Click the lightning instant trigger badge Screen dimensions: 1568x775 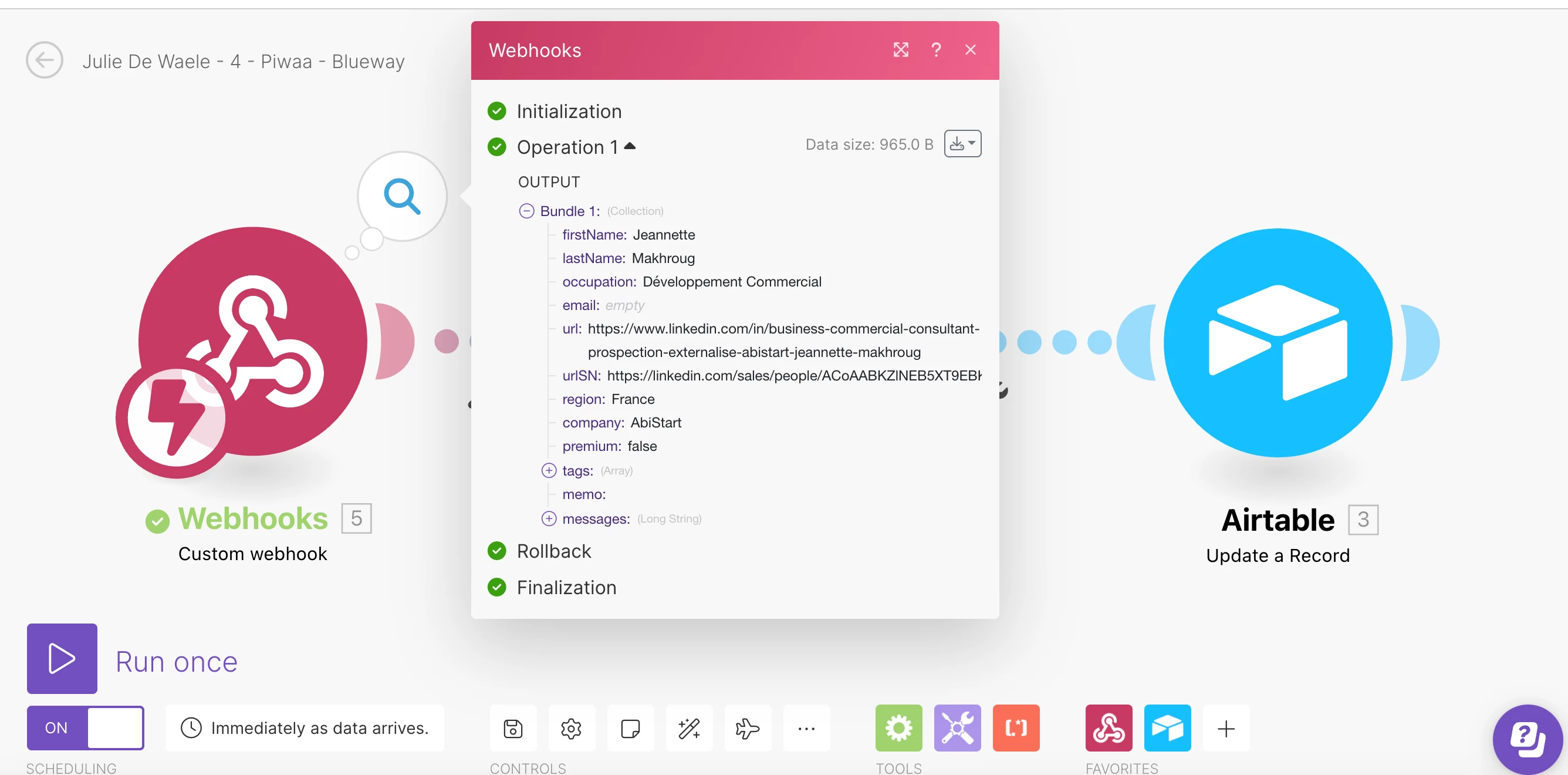(x=176, y=418)
